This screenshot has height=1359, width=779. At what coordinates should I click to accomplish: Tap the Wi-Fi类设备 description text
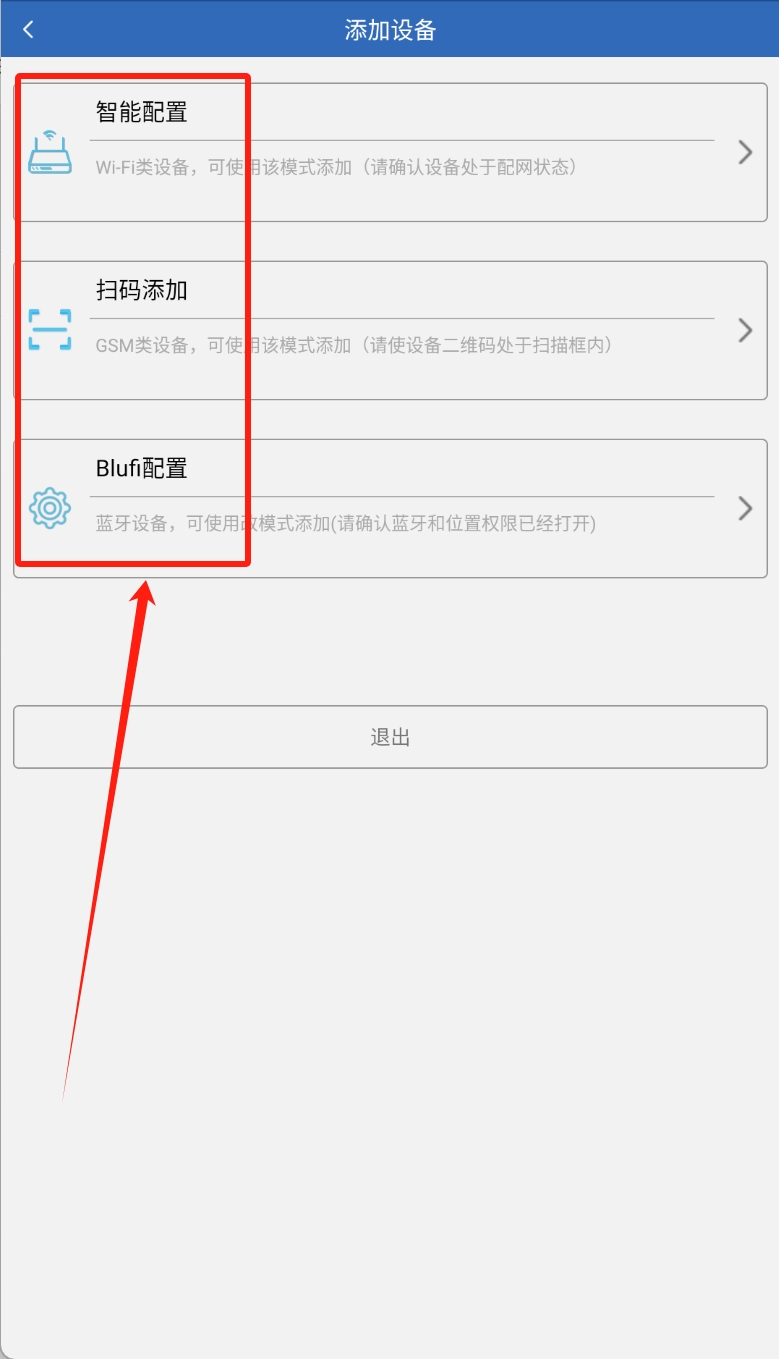[x=337, y=167]
